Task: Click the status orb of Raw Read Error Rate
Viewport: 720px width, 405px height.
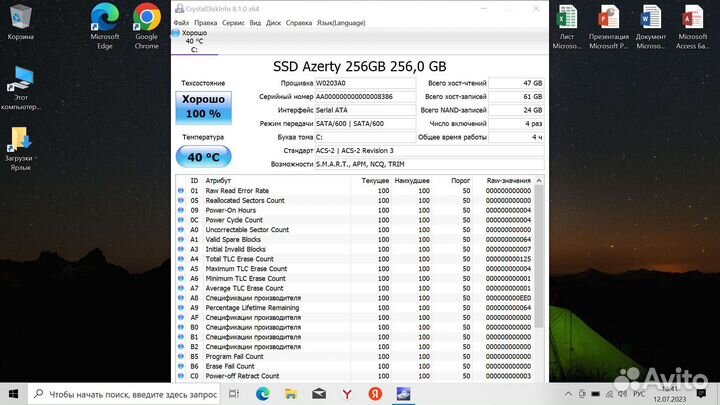Action: tap(181, 191)
